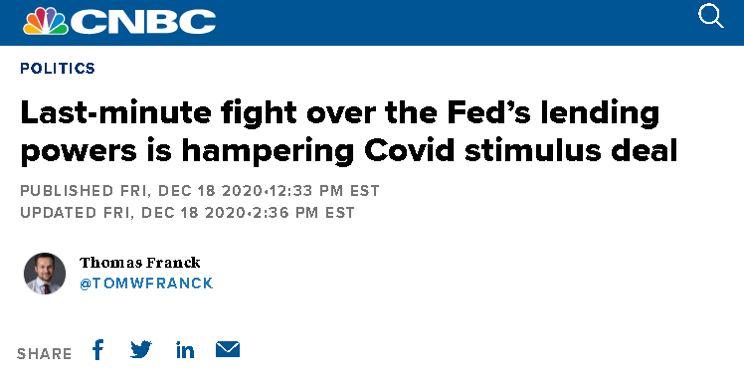Screen dimensions: 744x383
Task: Click the PUBLISHED timestamp line
Action: 200,191
